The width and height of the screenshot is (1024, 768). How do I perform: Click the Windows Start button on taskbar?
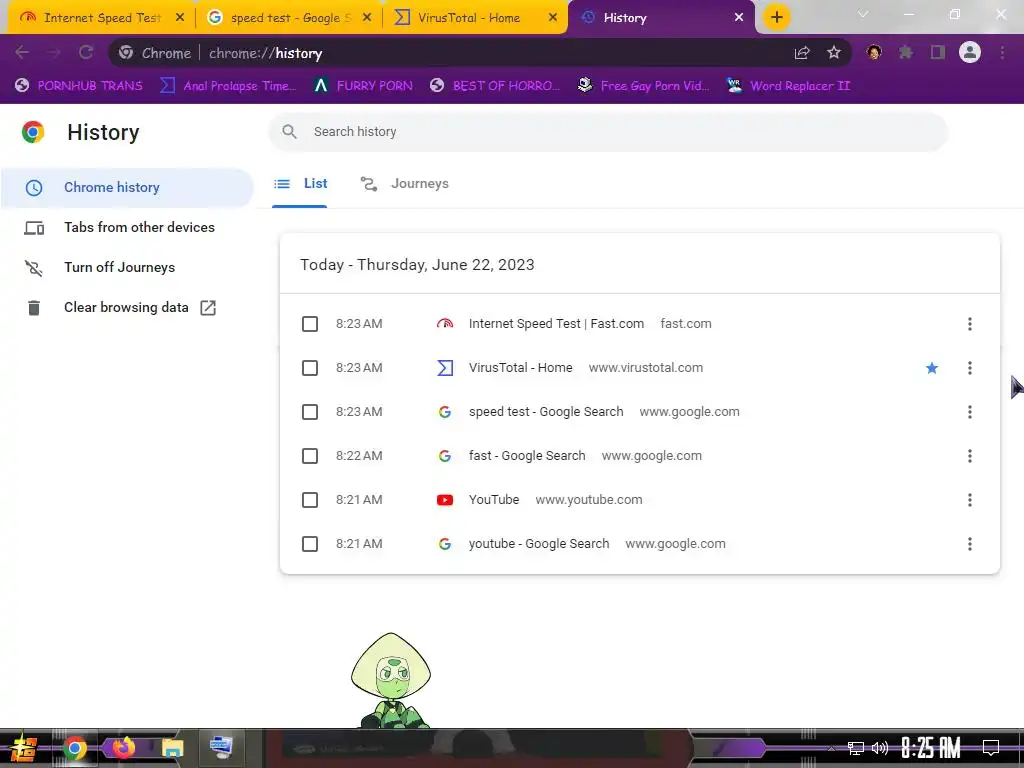(x=24, y=748)
